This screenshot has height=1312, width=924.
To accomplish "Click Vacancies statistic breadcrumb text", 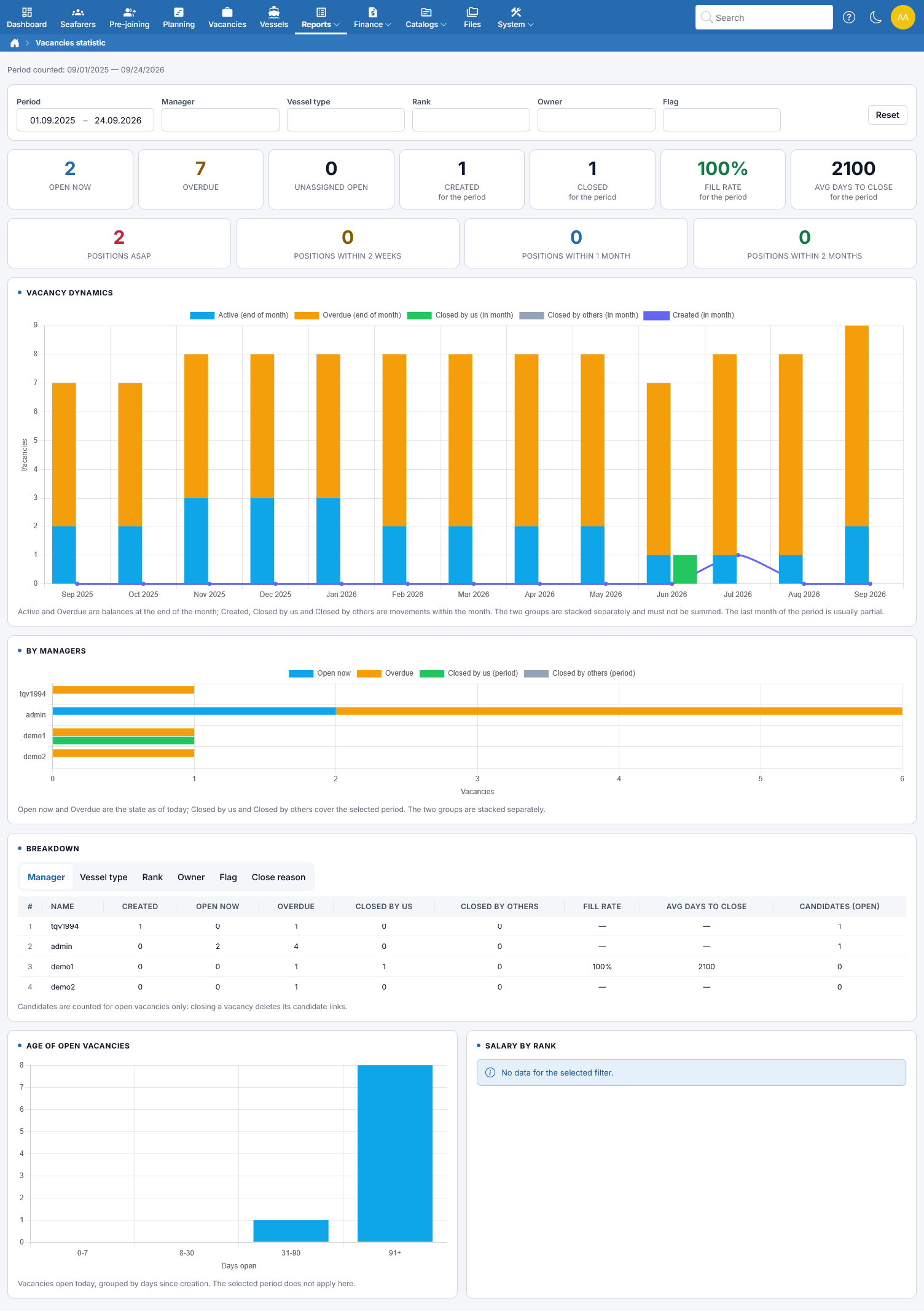I will [x=71, y=43].
